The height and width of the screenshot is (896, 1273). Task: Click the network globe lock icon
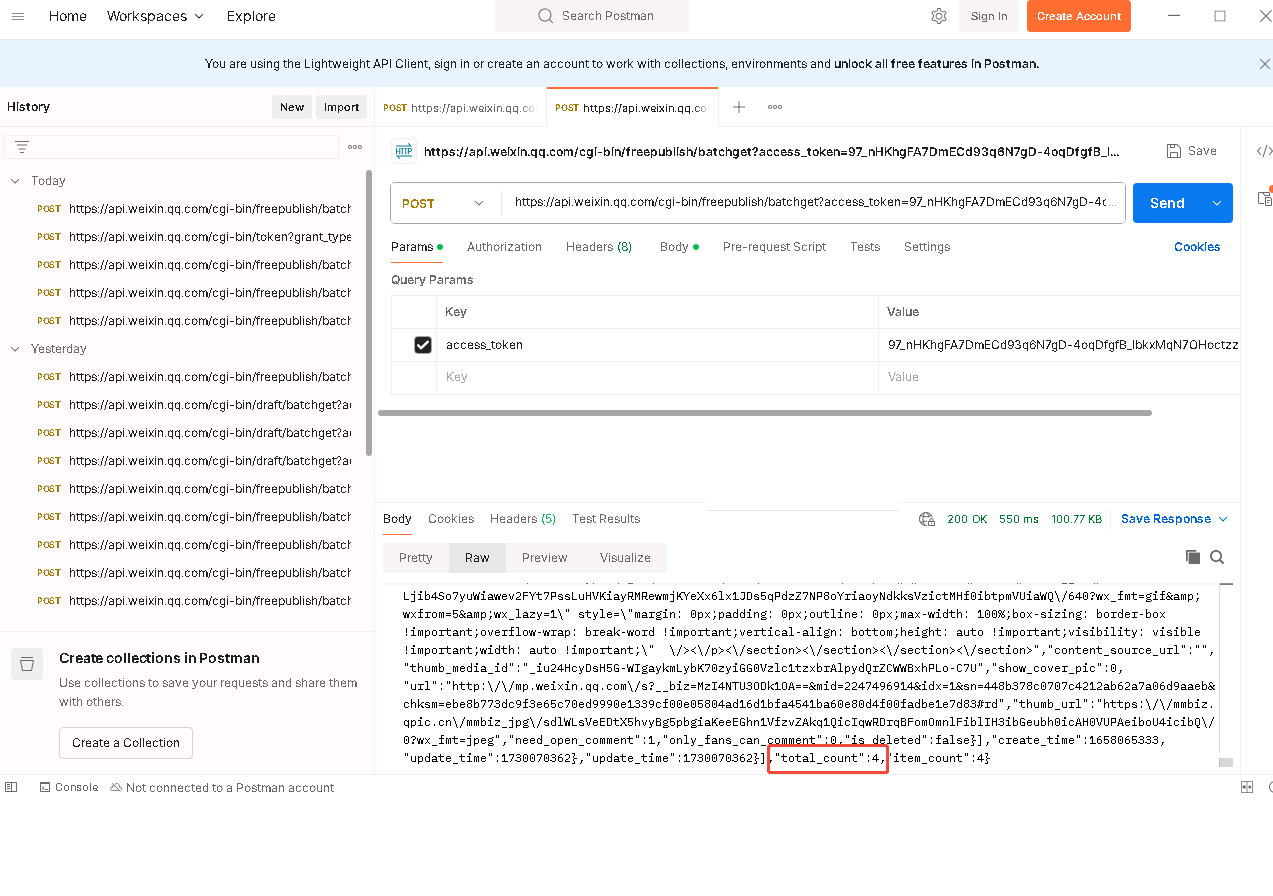click(x=926, y=519)
